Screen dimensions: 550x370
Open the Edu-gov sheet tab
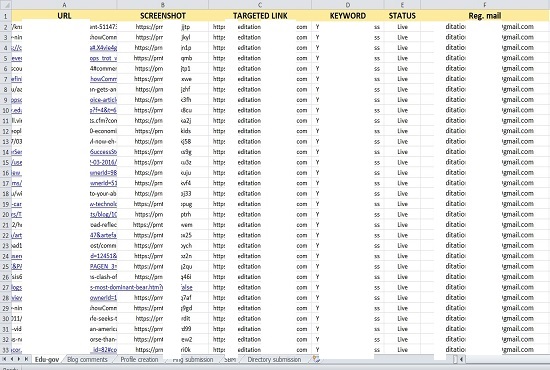pos(47,359)
